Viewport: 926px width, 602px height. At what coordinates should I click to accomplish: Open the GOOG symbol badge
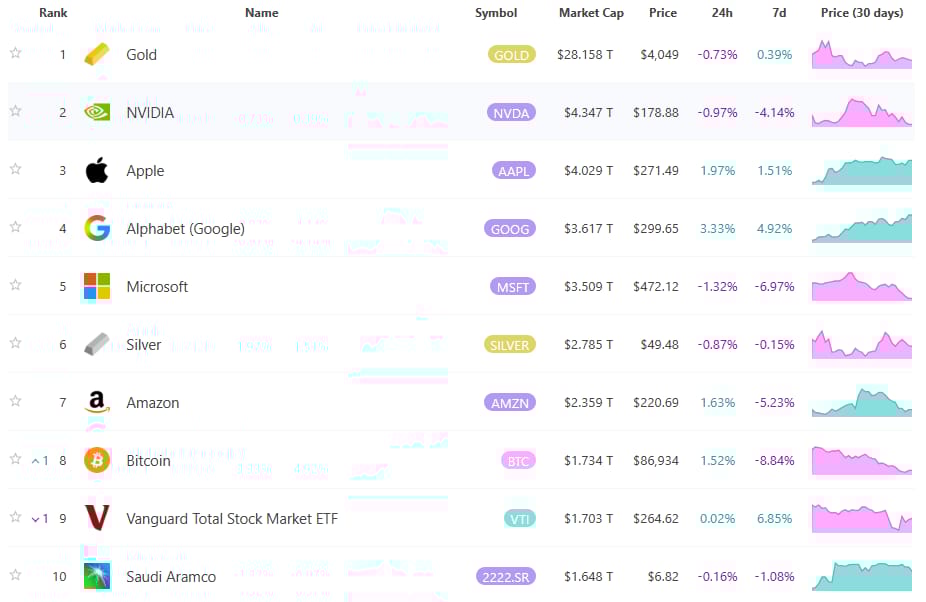coord(510,228)
